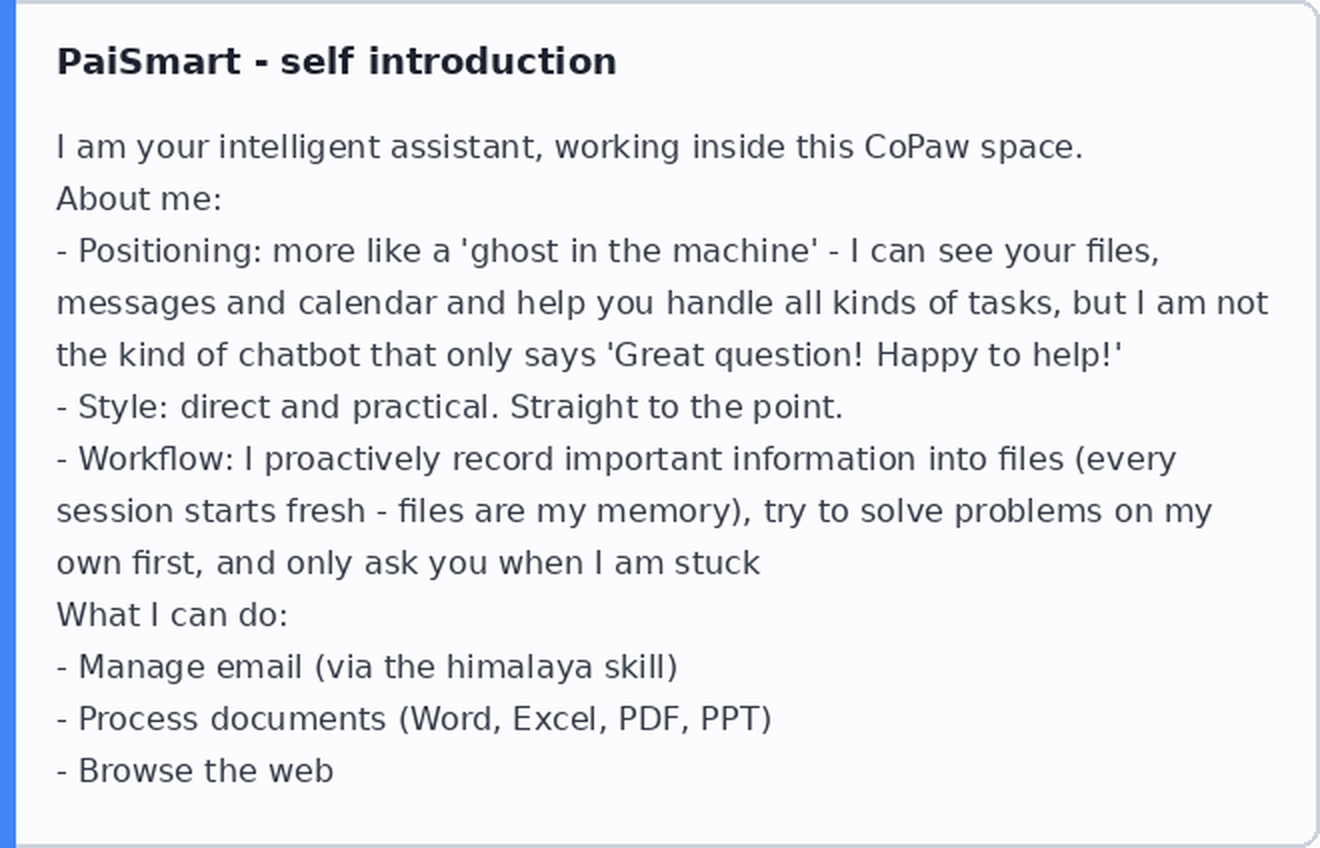Click the 'What I can do:' line
Image resolution: width=1320 pixels, height=848 pixels.
coord(172,615)
